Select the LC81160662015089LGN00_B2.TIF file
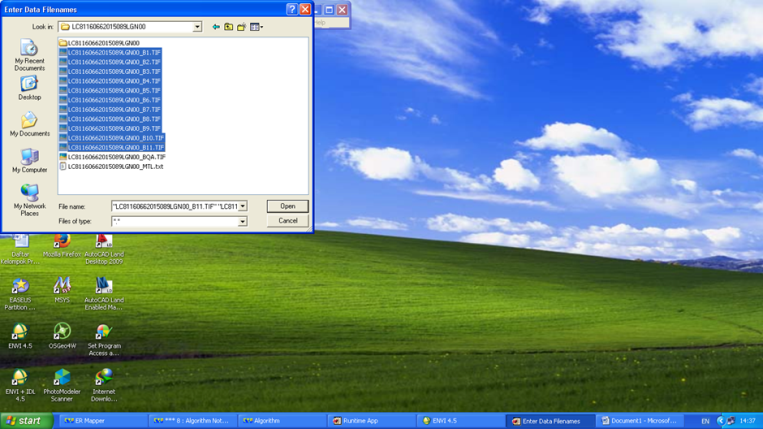The image size is (763, 429). pos(110,62)
